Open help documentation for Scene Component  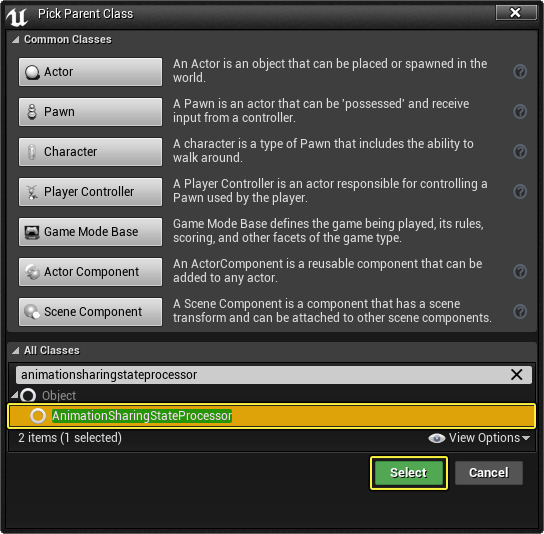click(x=520, y=311)
